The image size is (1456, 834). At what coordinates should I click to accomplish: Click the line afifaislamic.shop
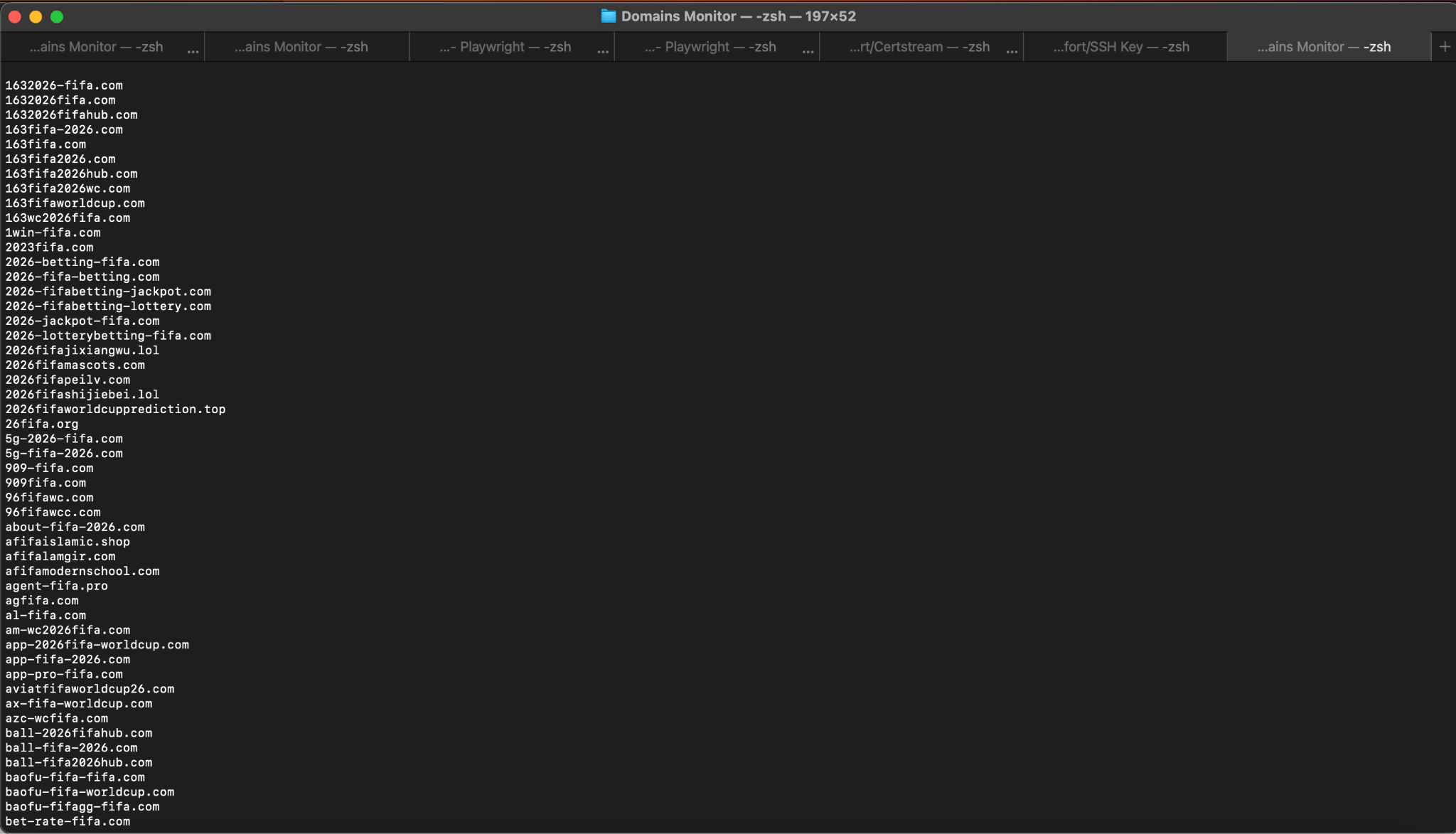click(68, 542)
